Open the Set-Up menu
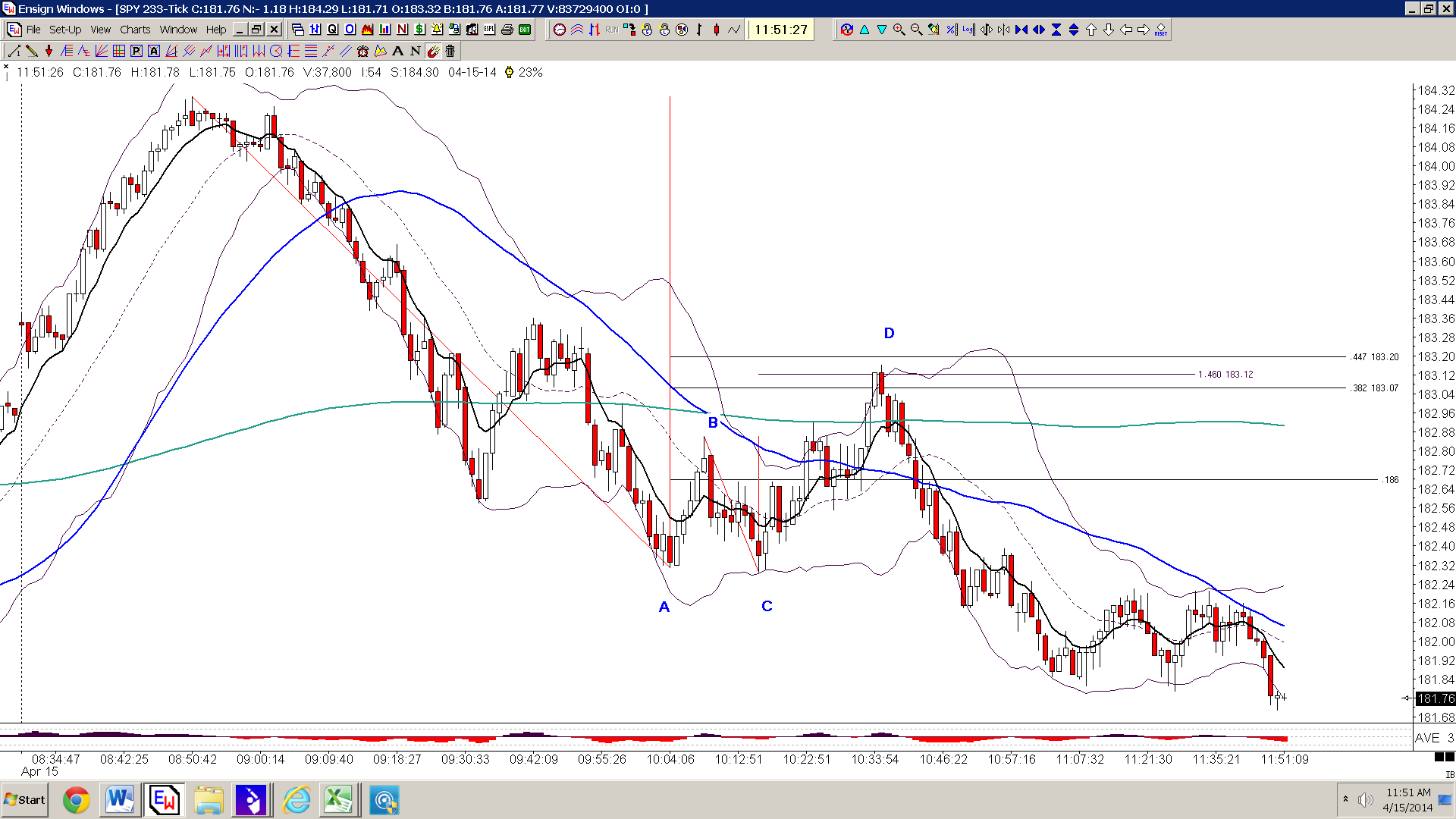Screen dimensions: 1456x819 click(x=65, y=30)
